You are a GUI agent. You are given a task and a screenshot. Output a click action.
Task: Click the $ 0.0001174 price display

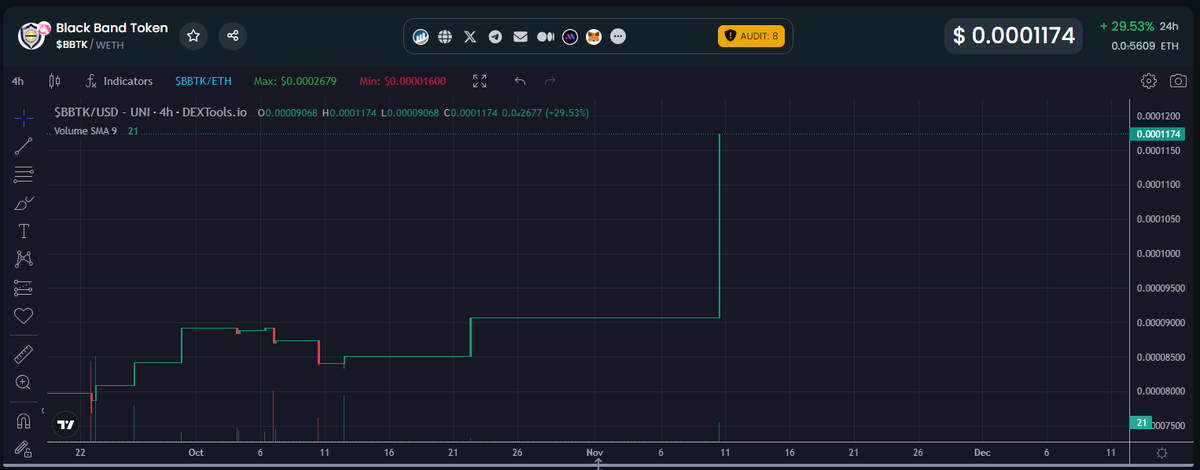(x=1014, y=36)
